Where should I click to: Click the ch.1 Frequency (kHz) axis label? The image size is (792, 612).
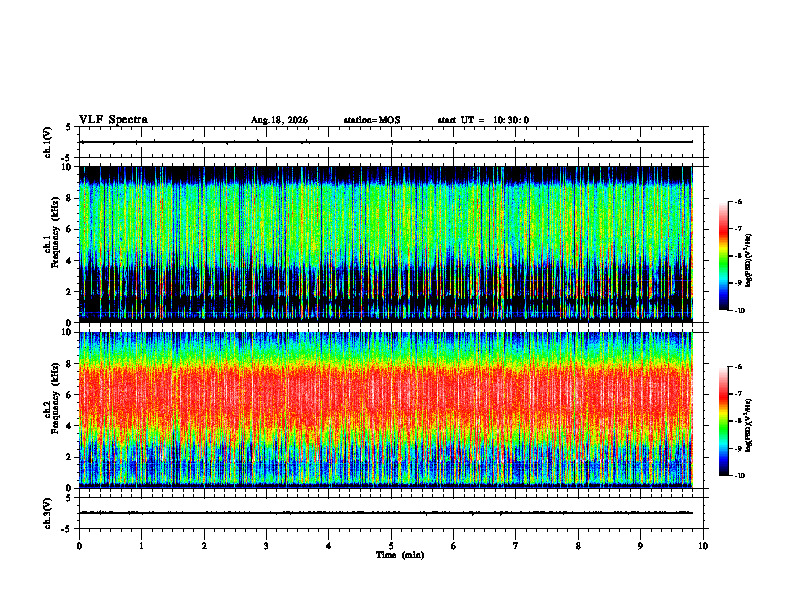[52, 244]
